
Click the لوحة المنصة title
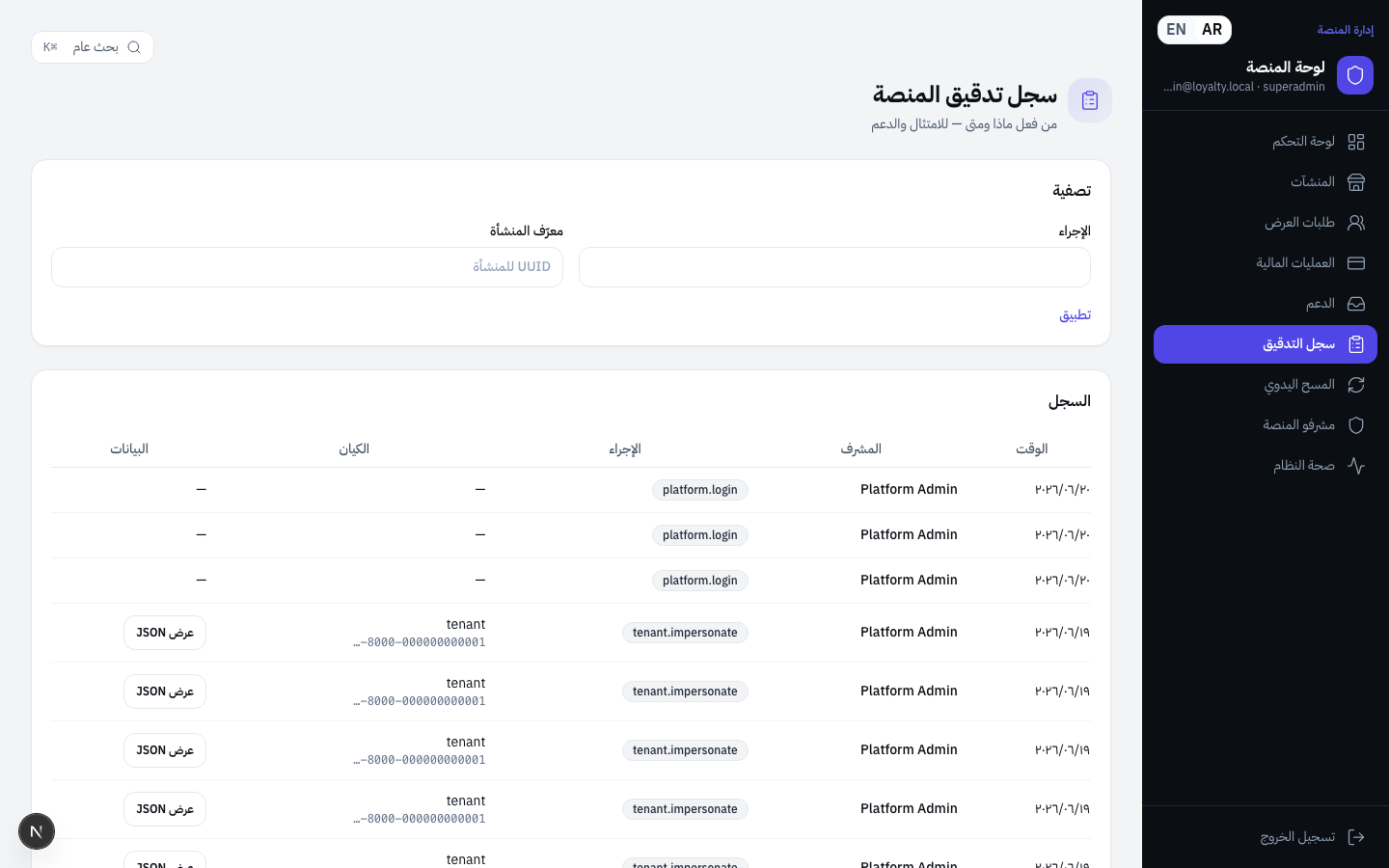(x=1285, y=67)
